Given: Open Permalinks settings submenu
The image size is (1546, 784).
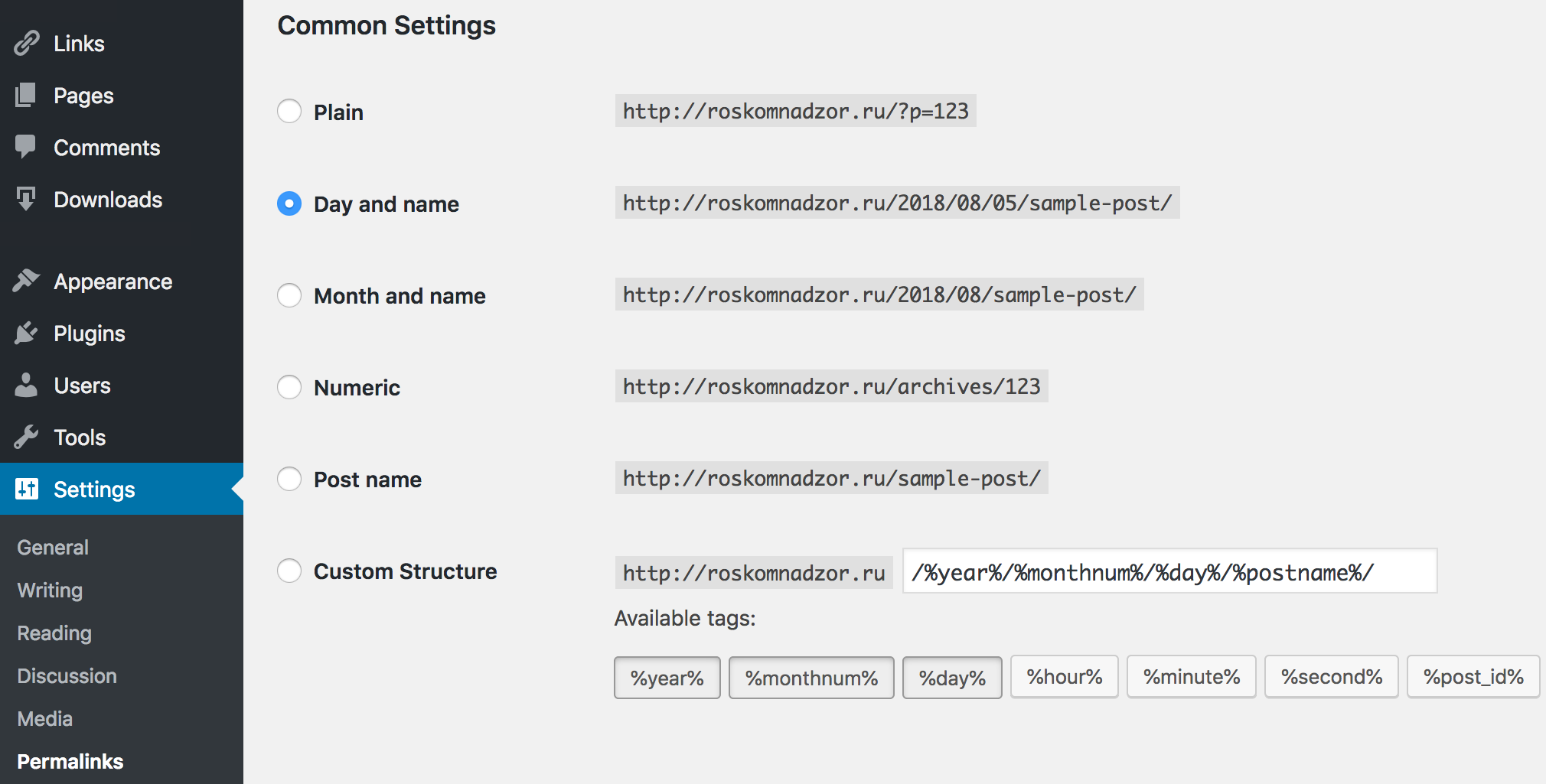Looking at the screenshot, I should tap(70, 762).
